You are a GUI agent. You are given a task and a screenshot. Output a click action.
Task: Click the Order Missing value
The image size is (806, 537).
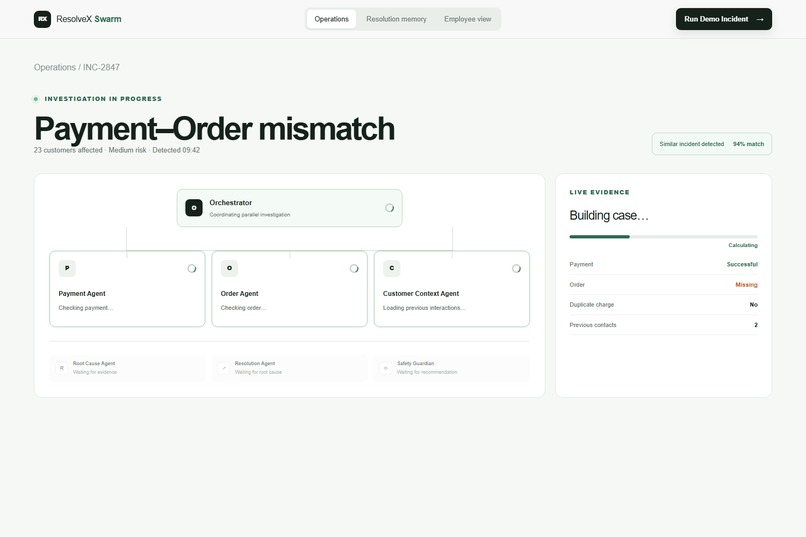click(746, 285)
